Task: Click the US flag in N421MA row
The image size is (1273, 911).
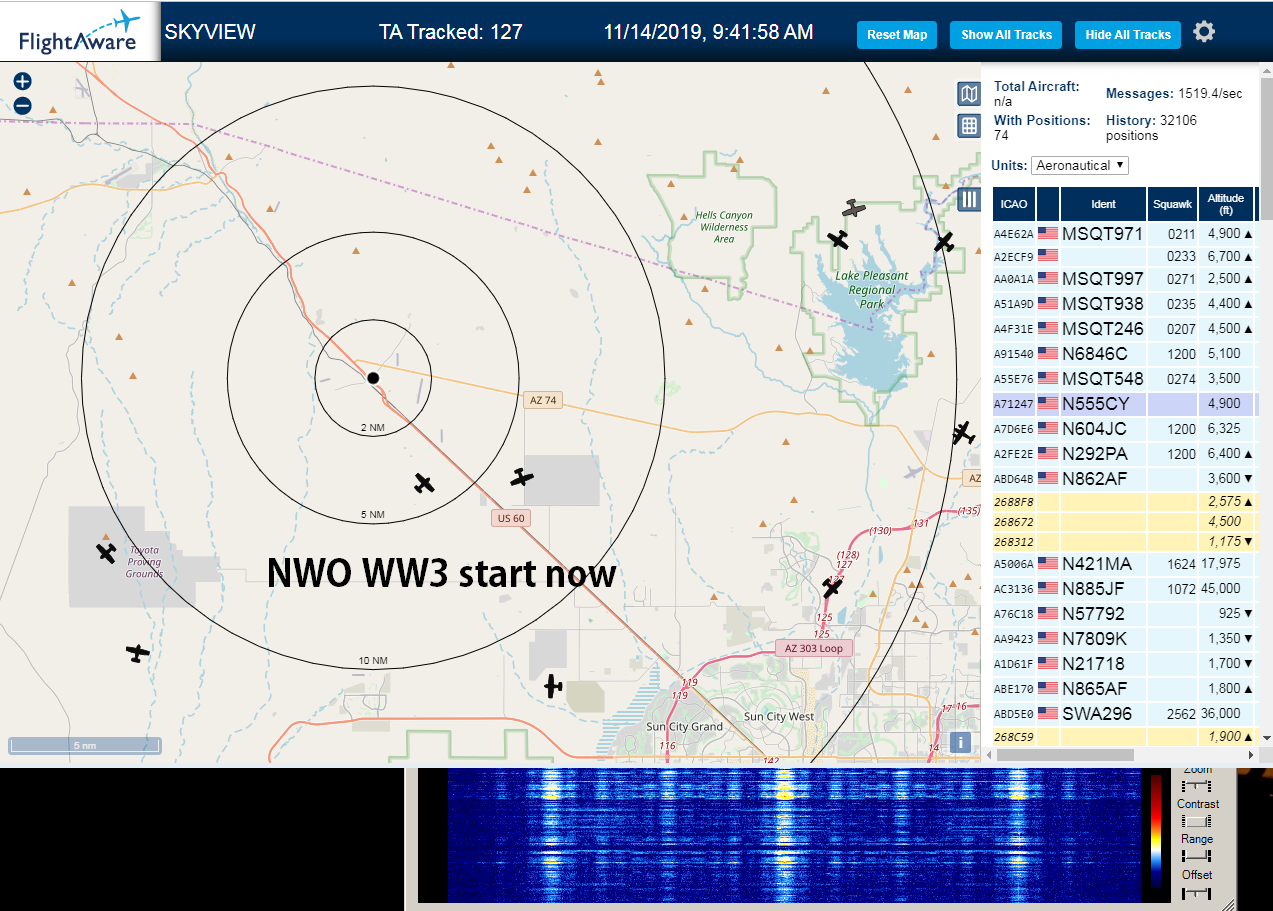Action: (x=1048, y=563)
